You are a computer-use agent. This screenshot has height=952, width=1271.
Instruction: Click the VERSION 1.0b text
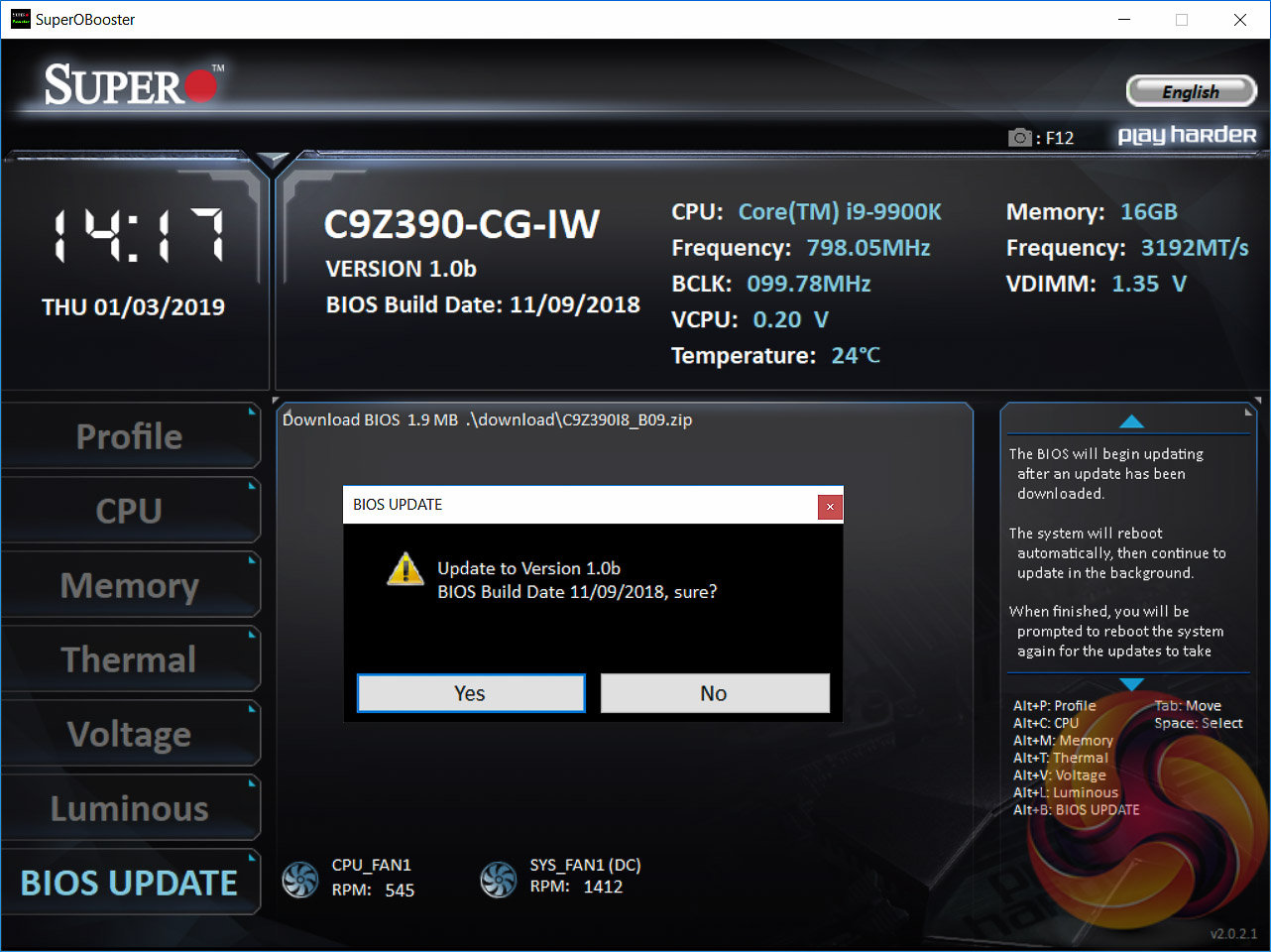coord(402,269)
